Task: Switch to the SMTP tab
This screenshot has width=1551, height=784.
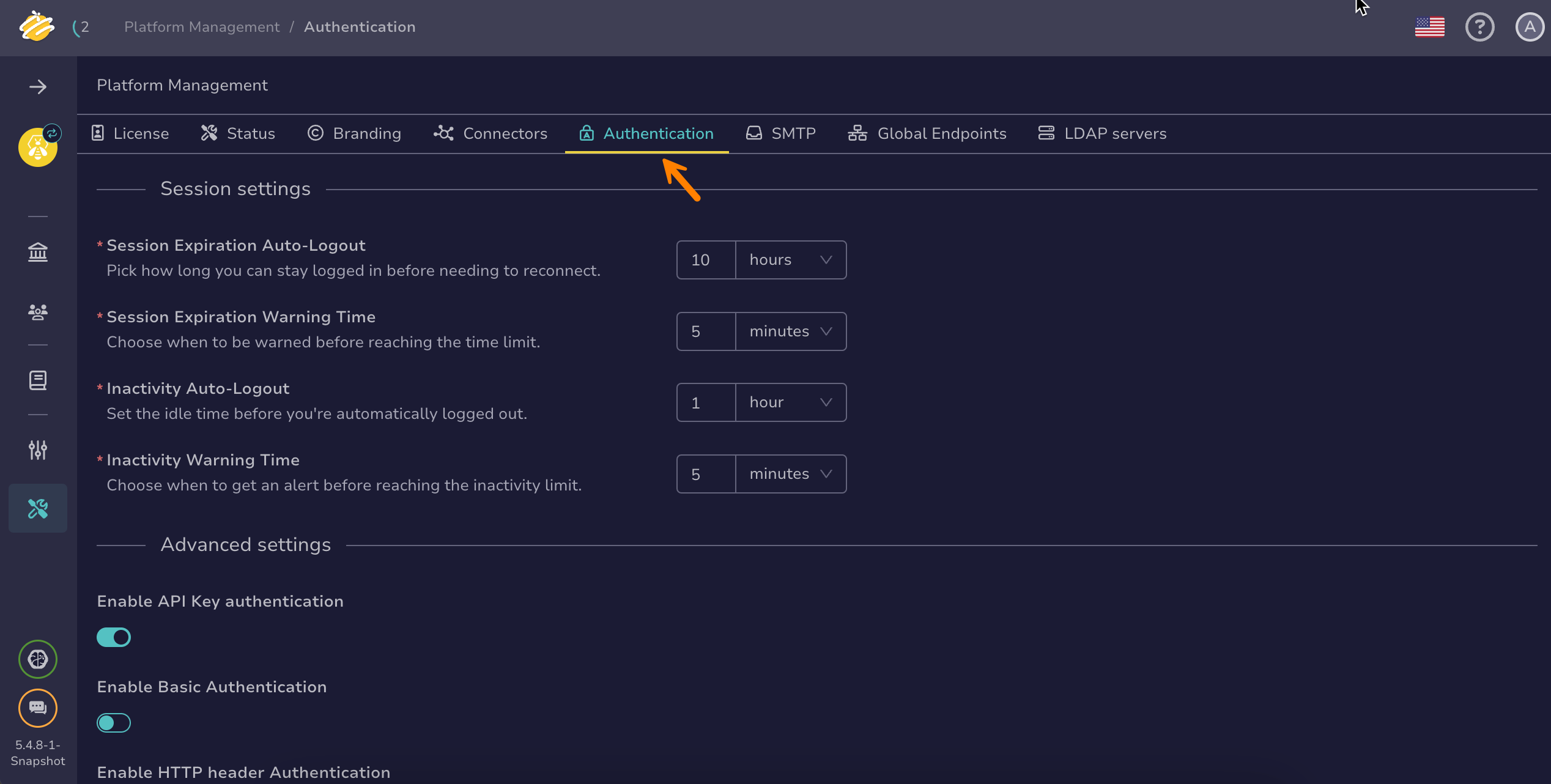Action: [x=781, y=133]
